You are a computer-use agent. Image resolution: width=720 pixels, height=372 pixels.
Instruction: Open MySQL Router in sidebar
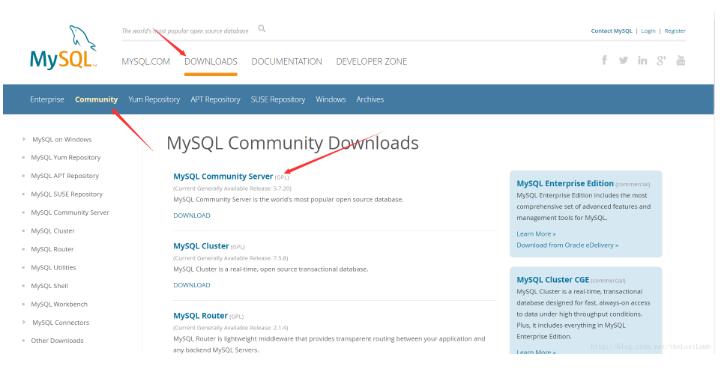point(52,249)
